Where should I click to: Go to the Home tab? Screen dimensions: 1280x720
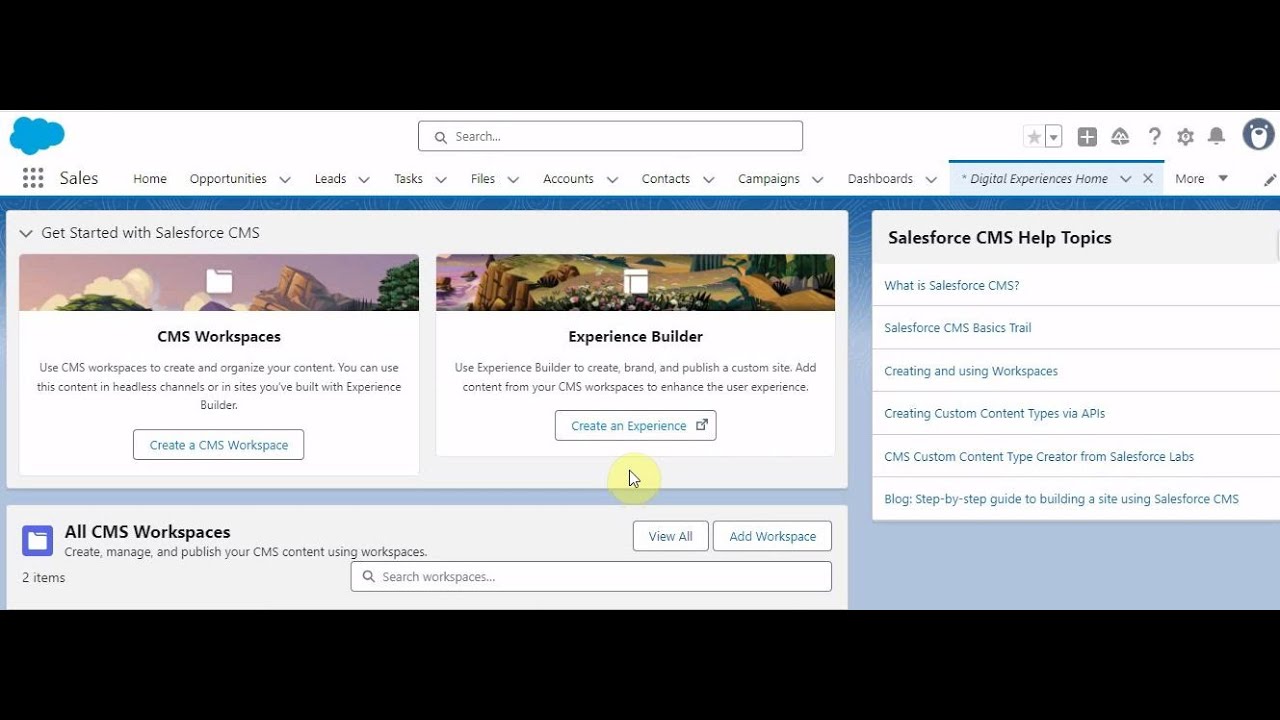tap(150, 179)
